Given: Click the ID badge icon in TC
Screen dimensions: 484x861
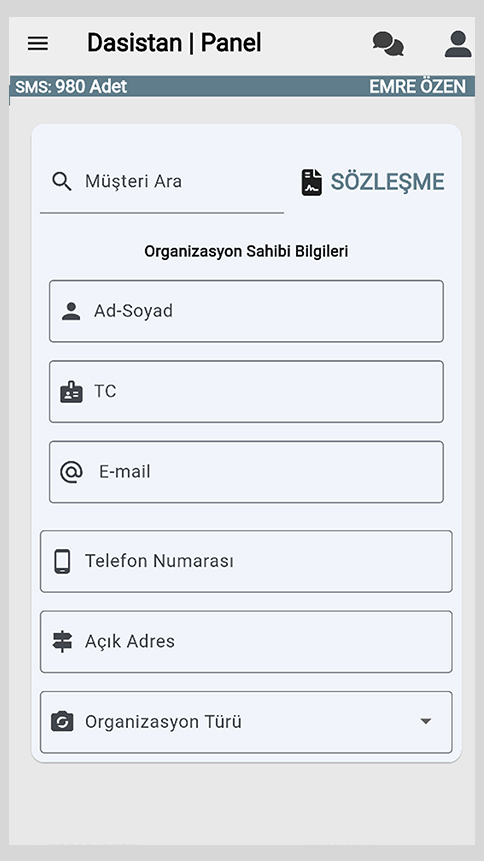Looking at the screenshot, I should point(71,392).
